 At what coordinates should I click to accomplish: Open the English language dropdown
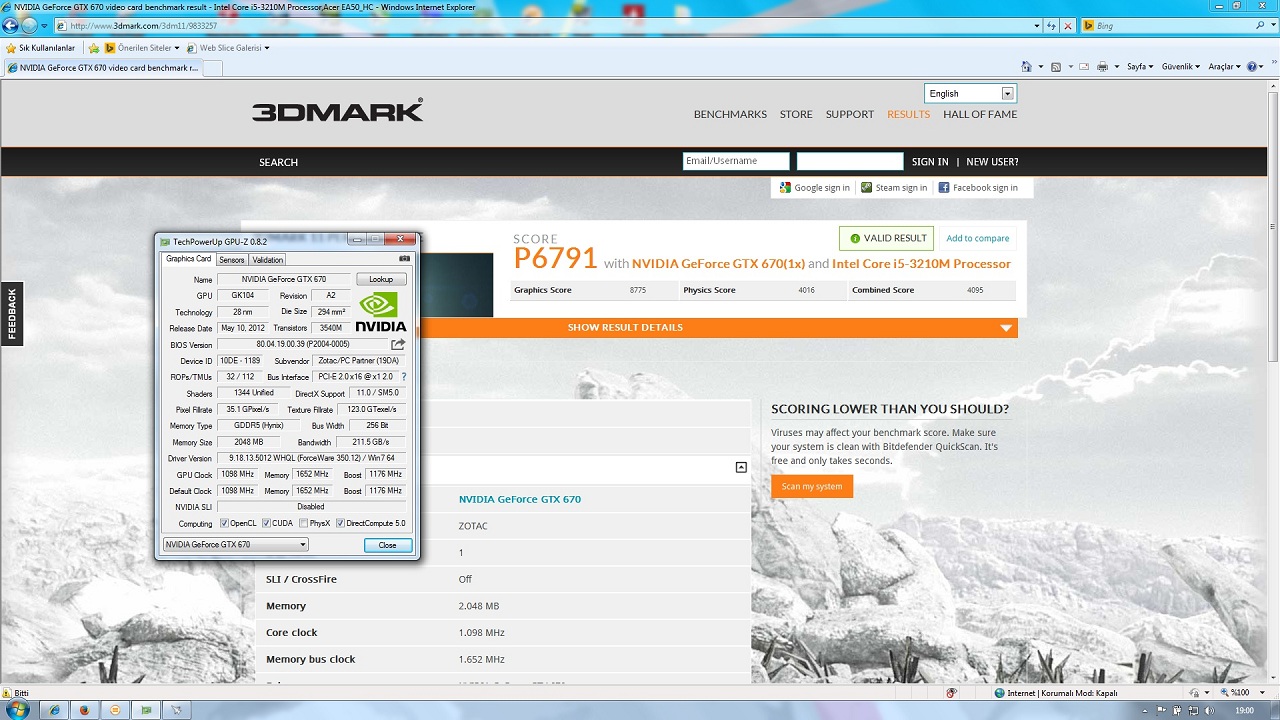969,93
